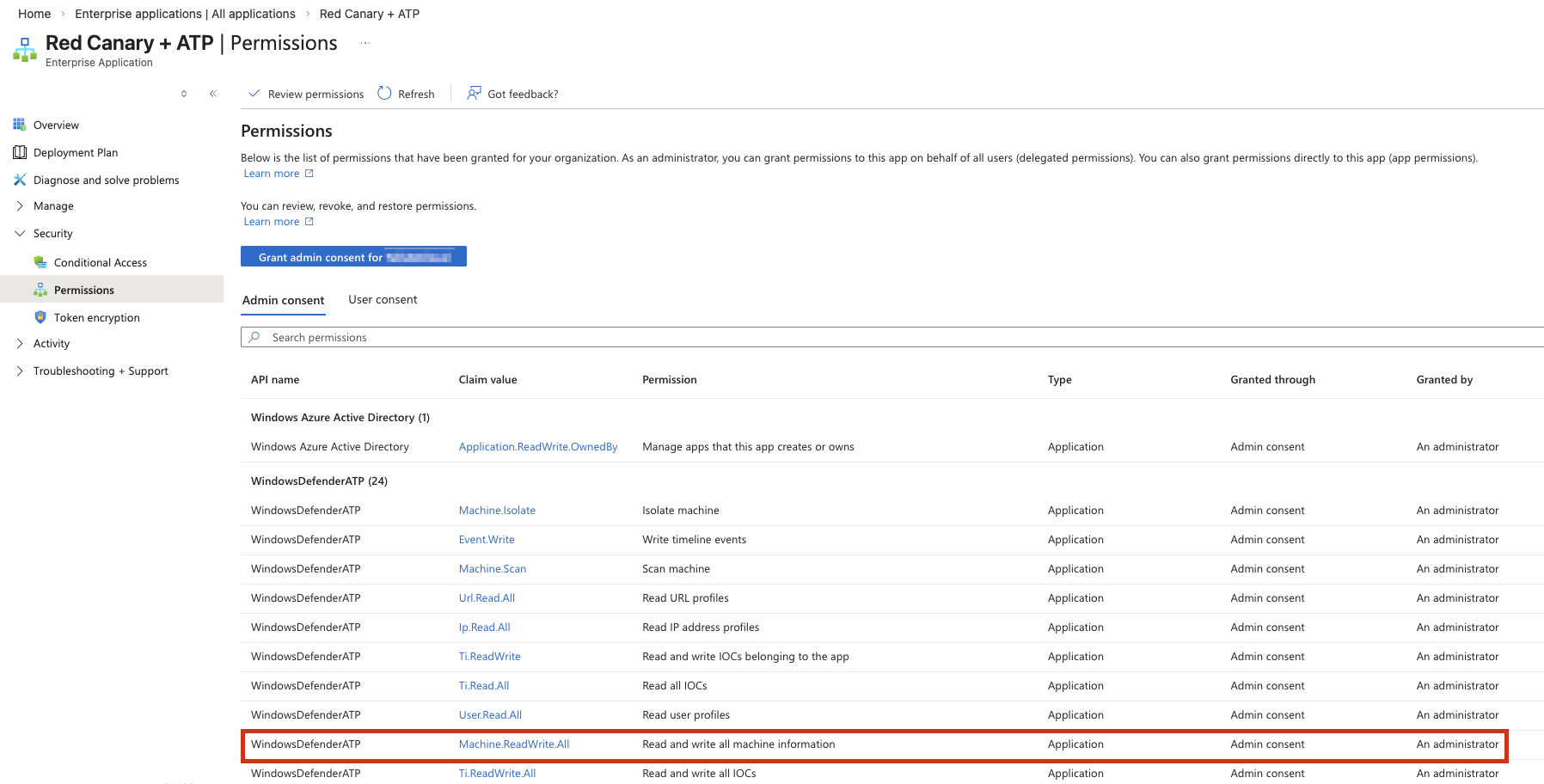This screenshot has height=784, width=1544.
Task: Click into the Search permissions field
Action: point(894,337)
